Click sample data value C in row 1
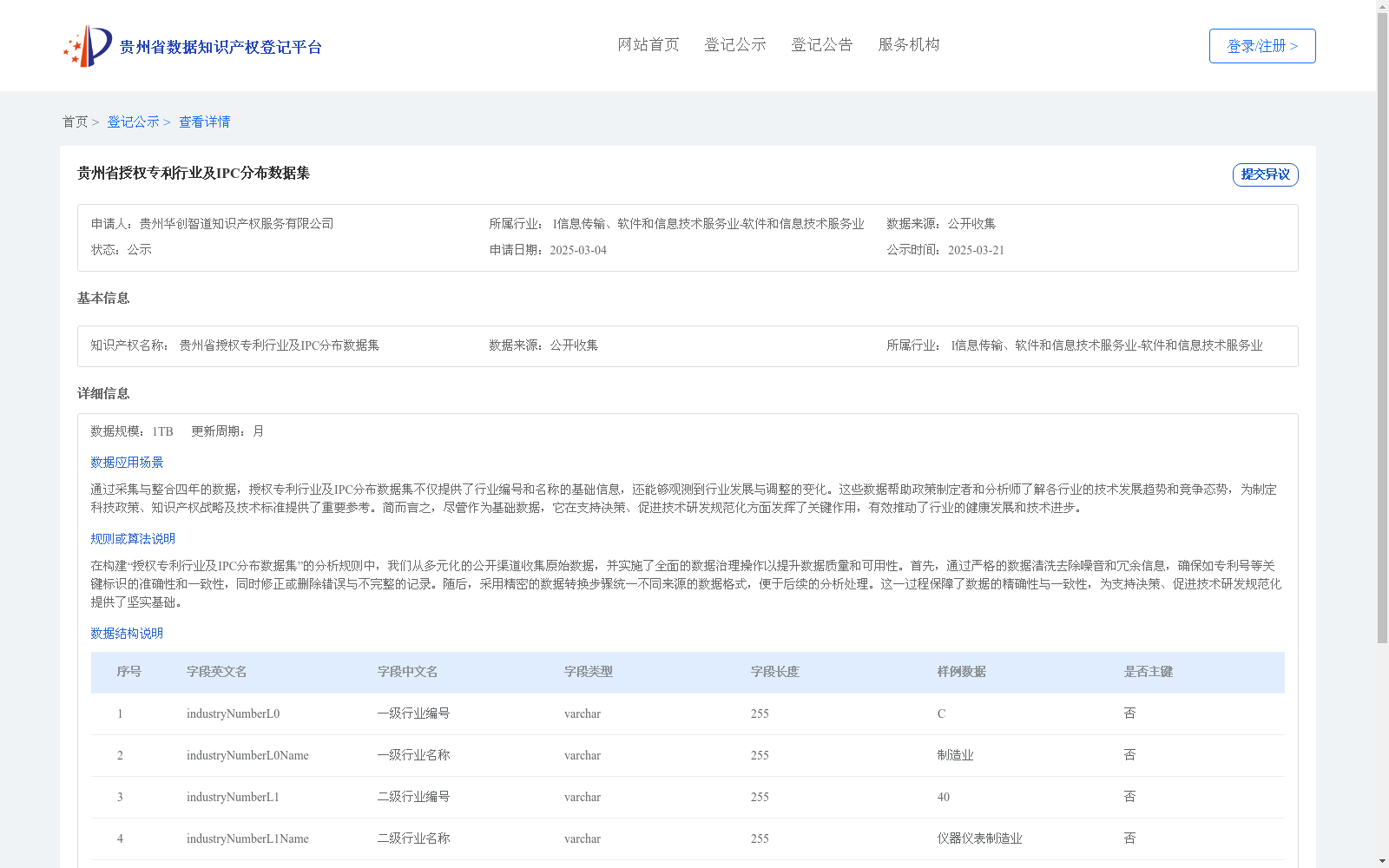 tap(941, 713)
